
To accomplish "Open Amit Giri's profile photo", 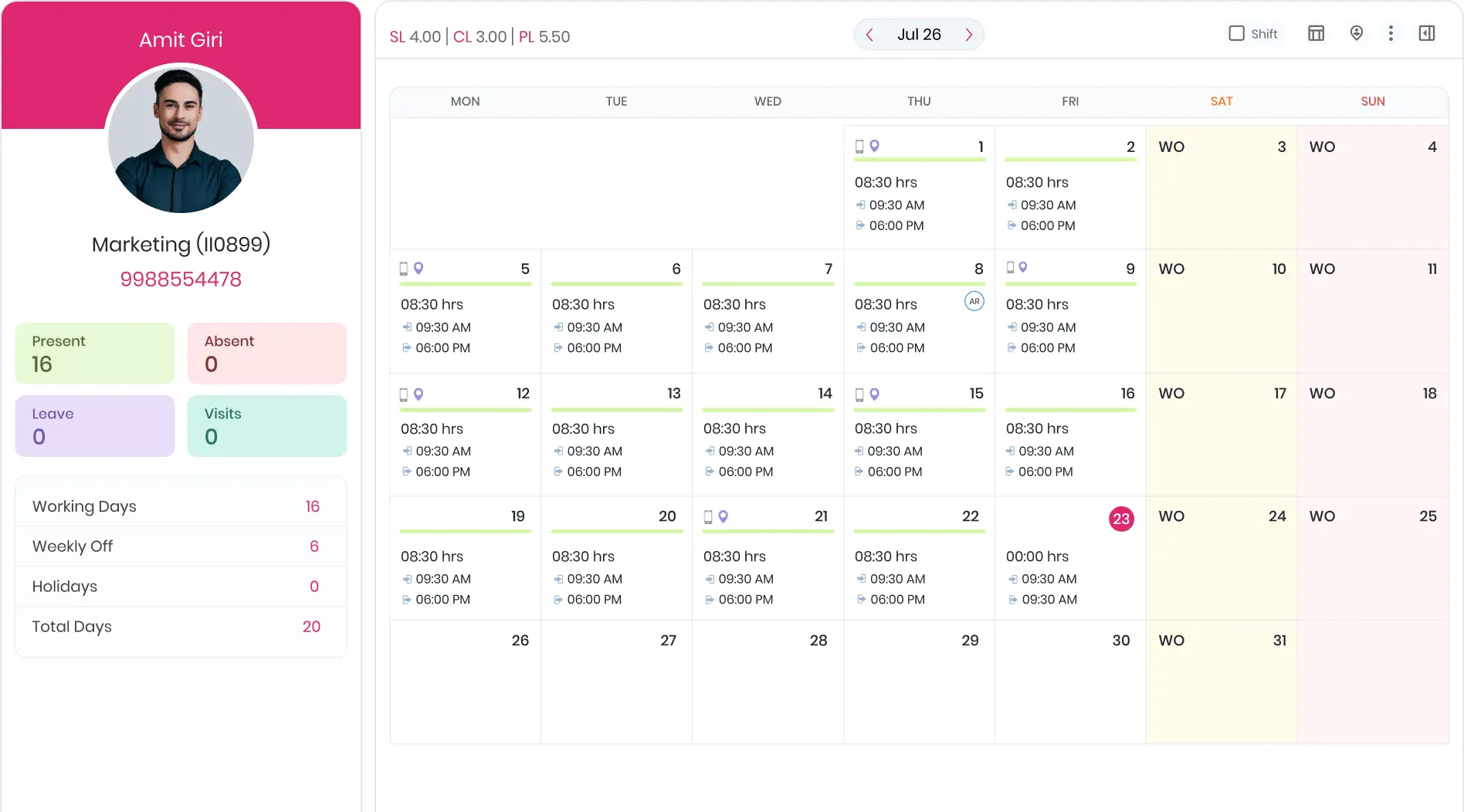I will coord(181,140).
